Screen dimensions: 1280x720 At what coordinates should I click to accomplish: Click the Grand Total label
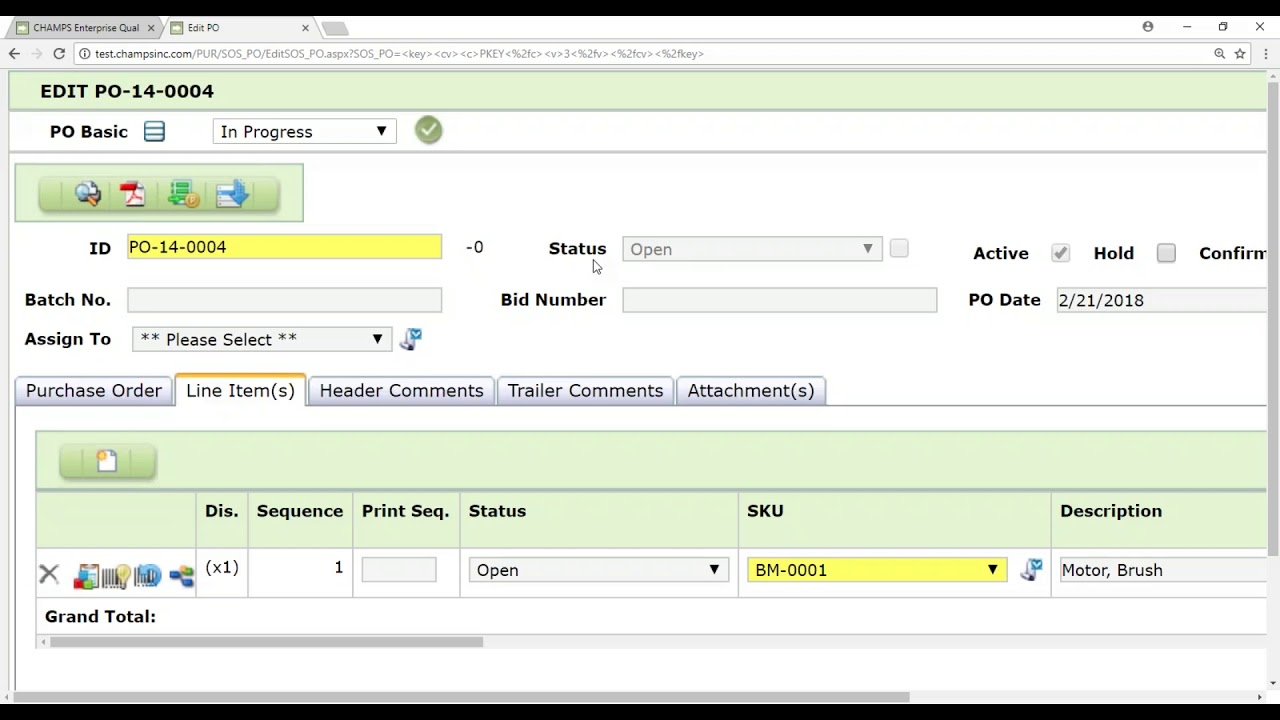click(100, 617)
